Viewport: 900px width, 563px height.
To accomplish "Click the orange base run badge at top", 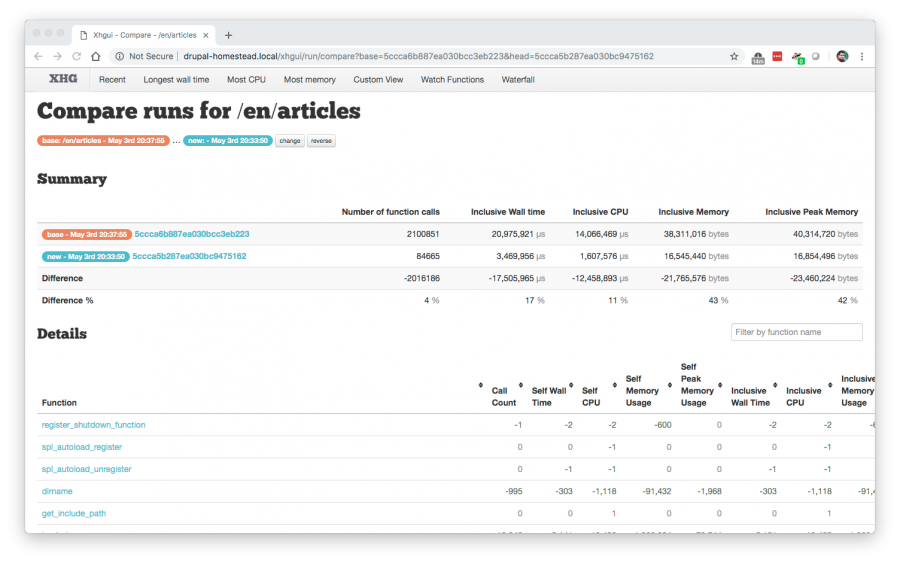I will coord(103,141).
